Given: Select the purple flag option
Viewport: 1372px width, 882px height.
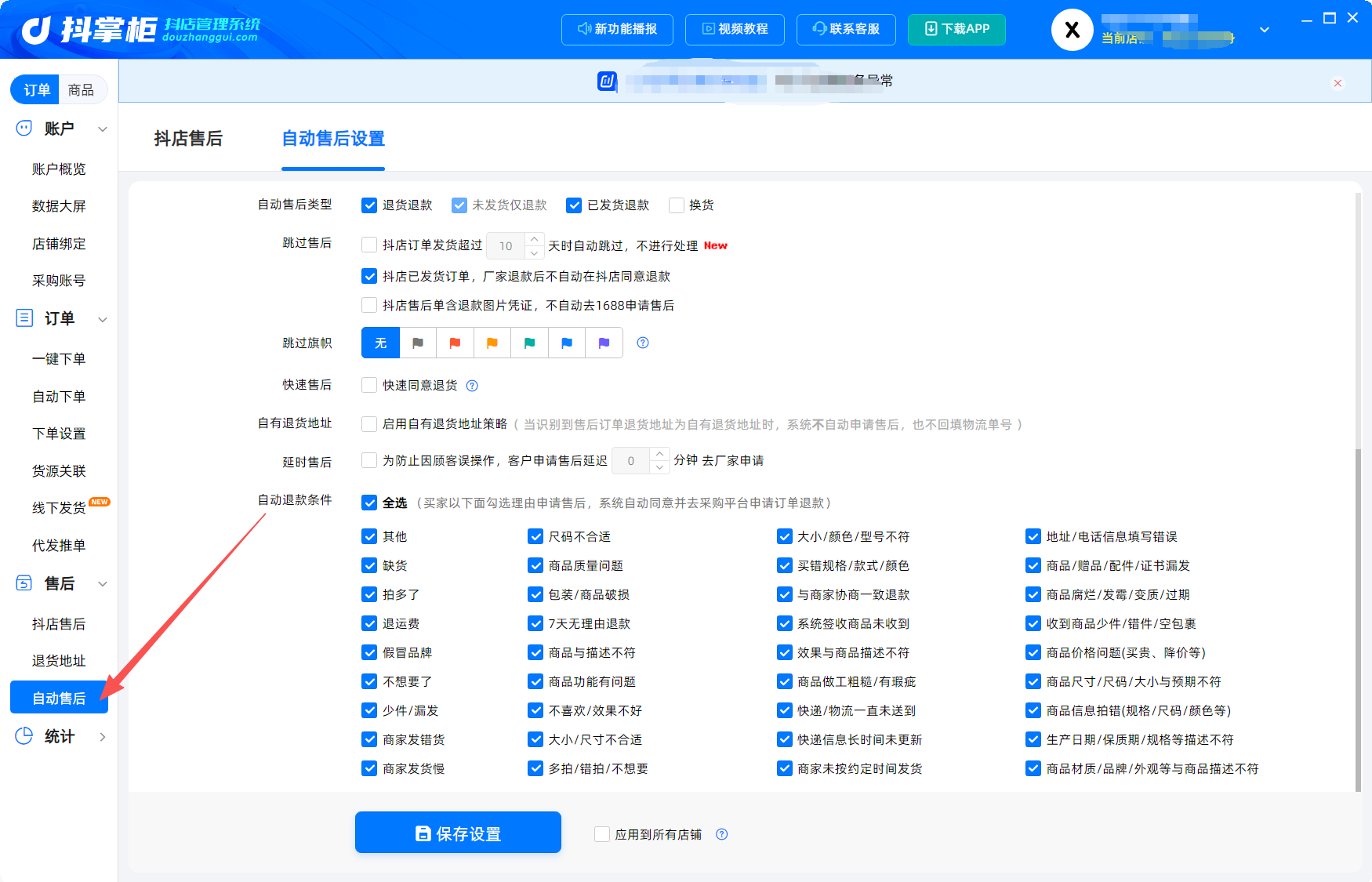Looking at the screenshot, I should pyautogui.click(x=604, y=343).
